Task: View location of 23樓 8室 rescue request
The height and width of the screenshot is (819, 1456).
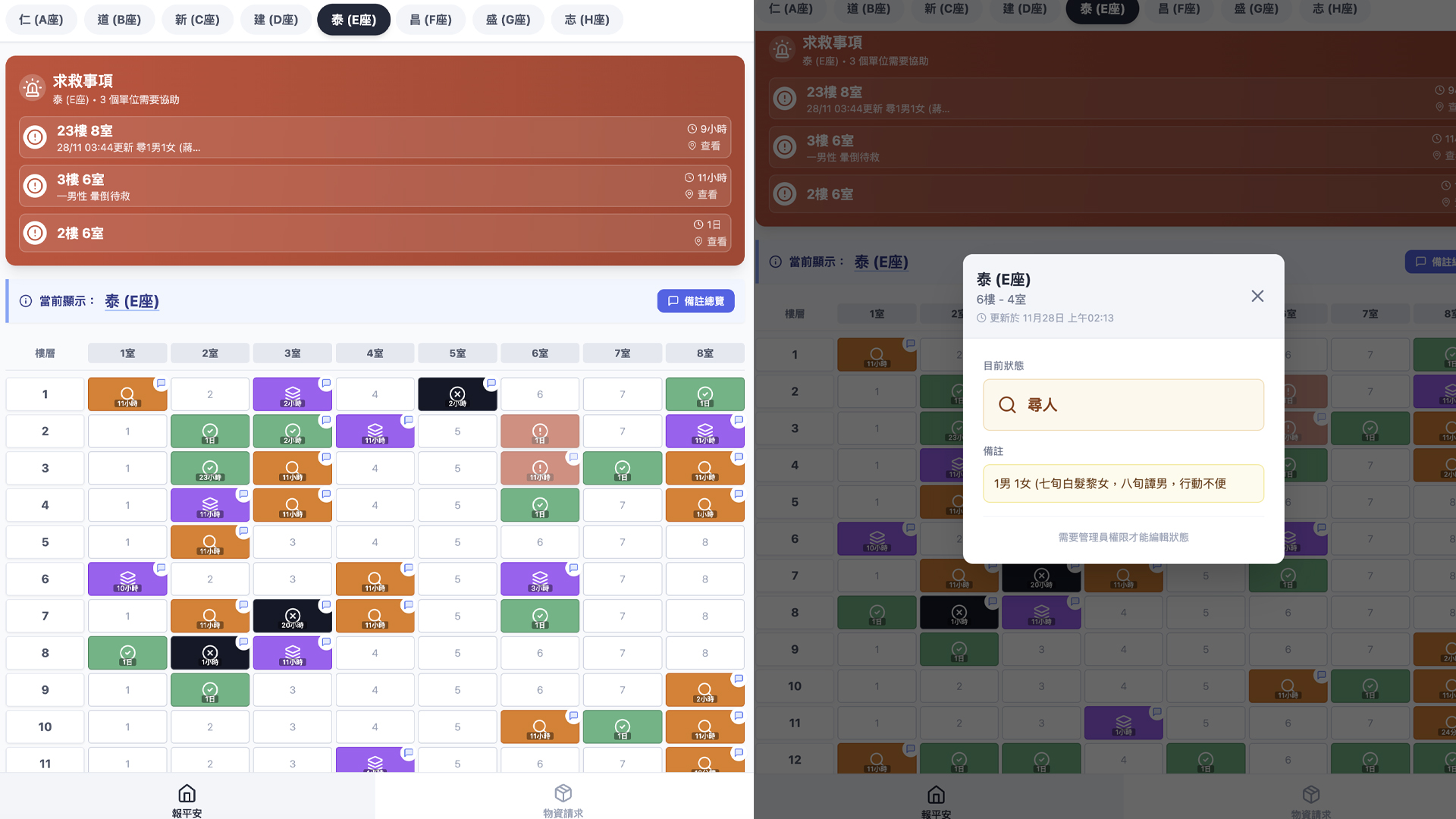Action: (x=704, y=146)
